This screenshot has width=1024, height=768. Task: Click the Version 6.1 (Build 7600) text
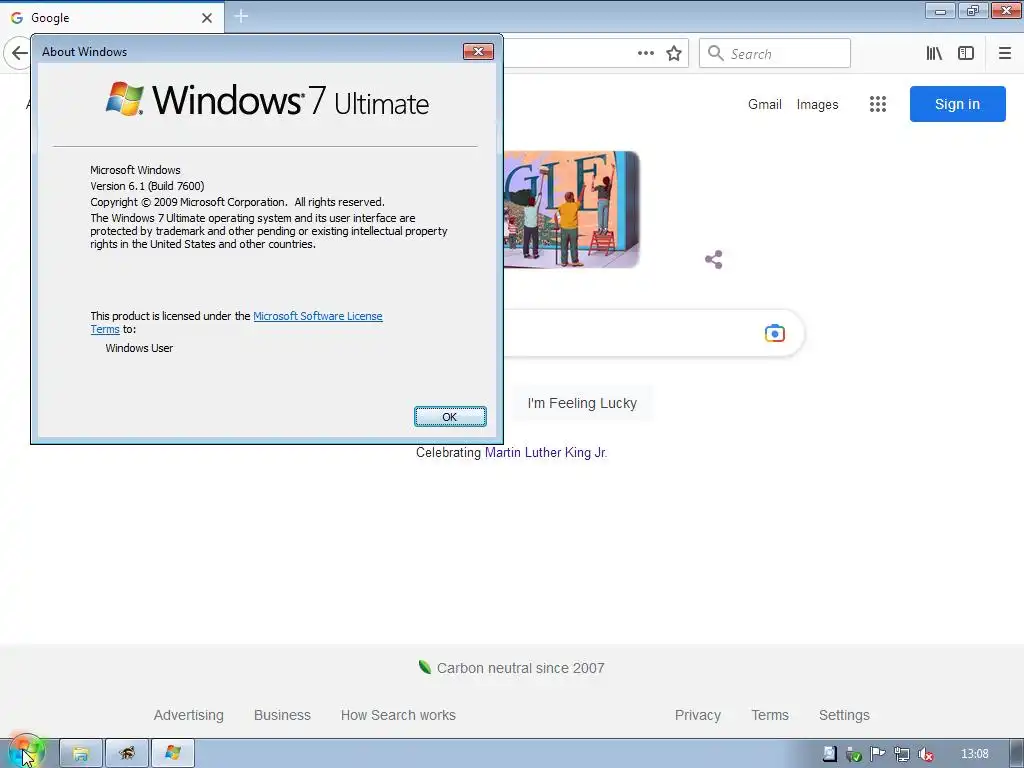point(147,186)
